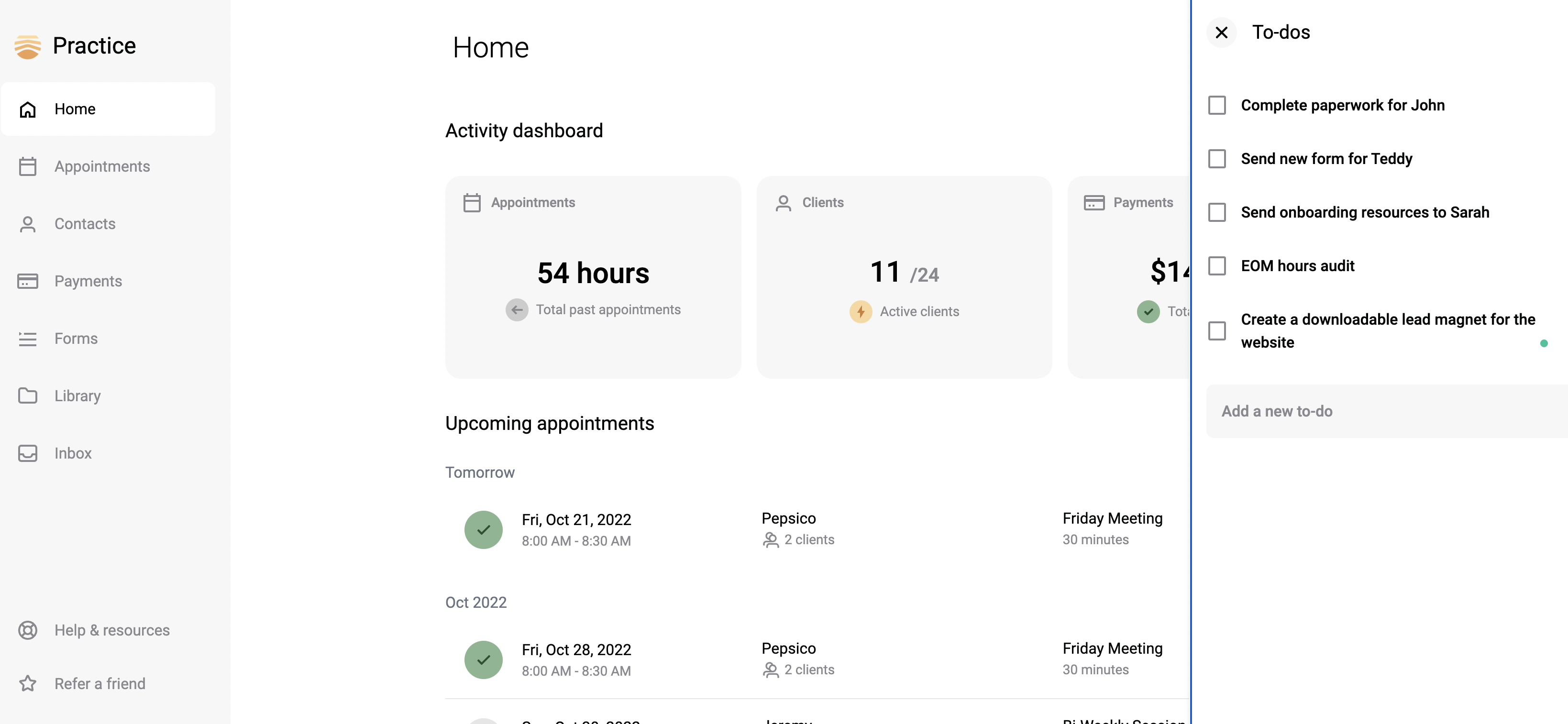Click the lightning bolt icon beside Active clients
This screenshot has height=724, width=1568.
(x=861, y=311)
